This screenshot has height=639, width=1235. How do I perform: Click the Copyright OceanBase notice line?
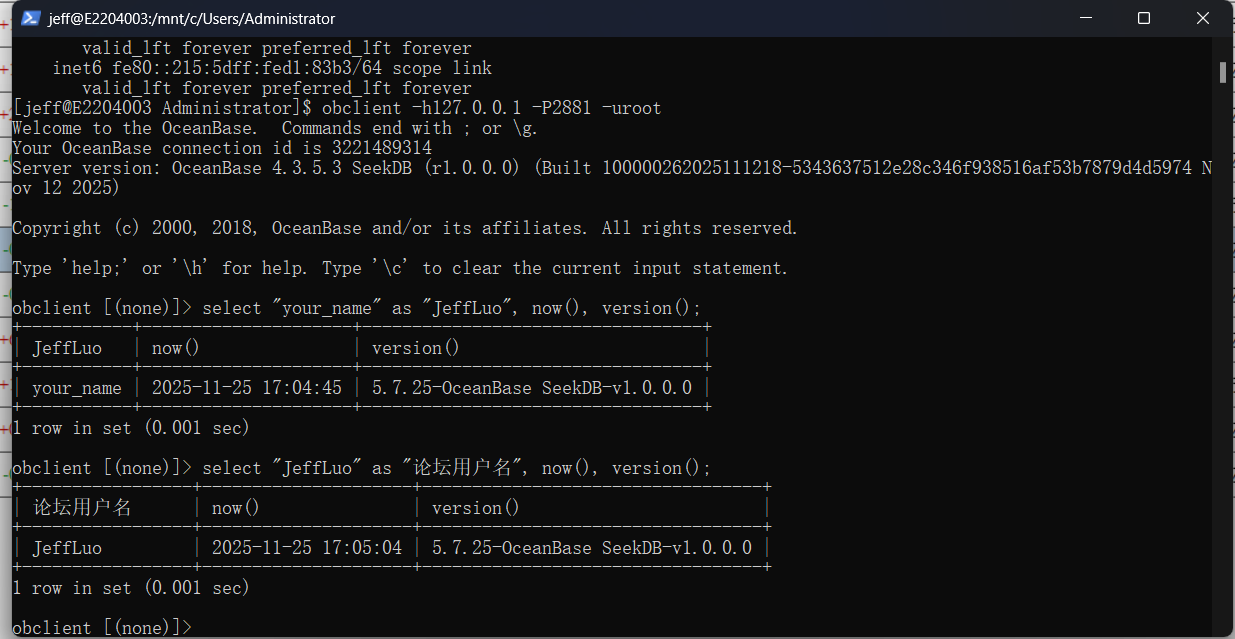click(x=405, y=228)
